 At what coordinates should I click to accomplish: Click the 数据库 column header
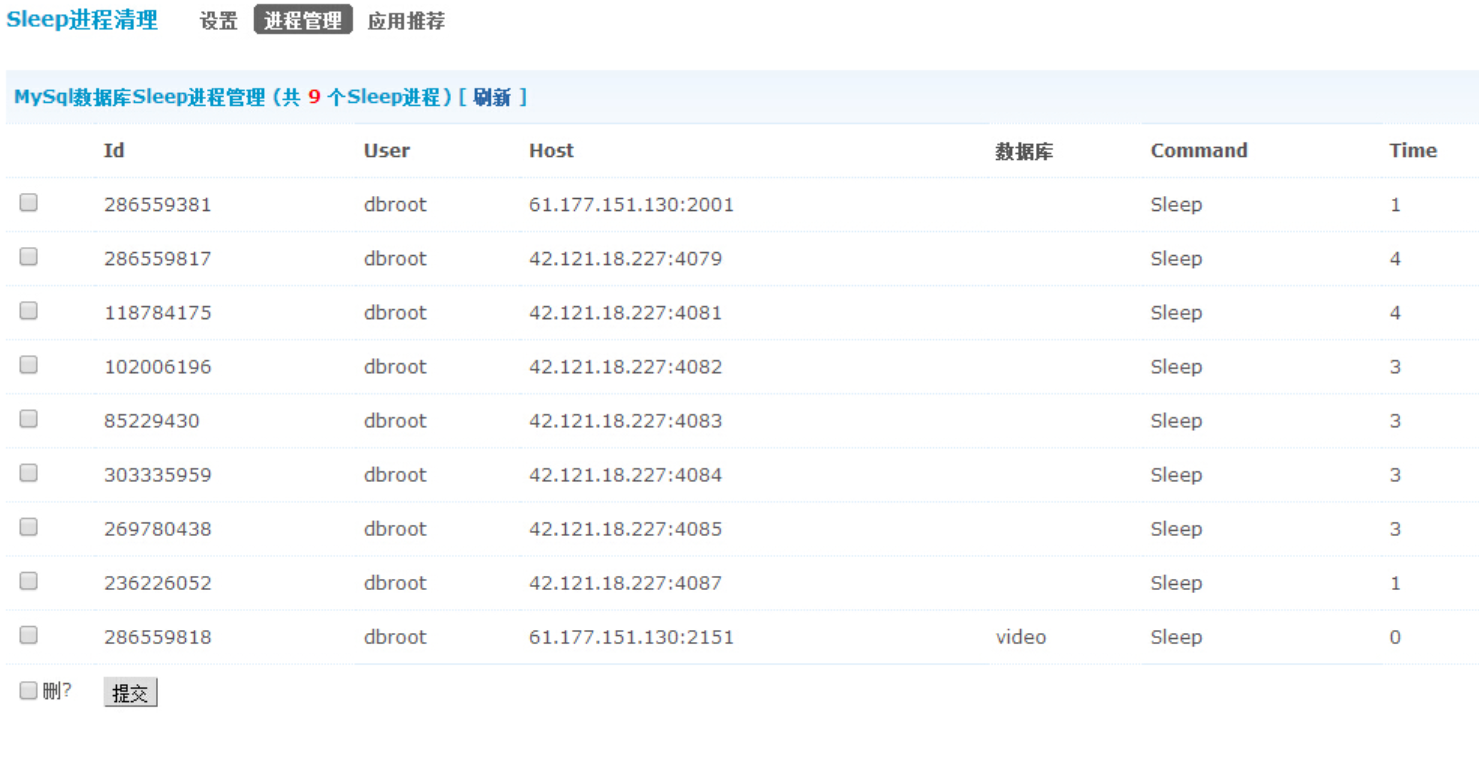point(1024,151)
